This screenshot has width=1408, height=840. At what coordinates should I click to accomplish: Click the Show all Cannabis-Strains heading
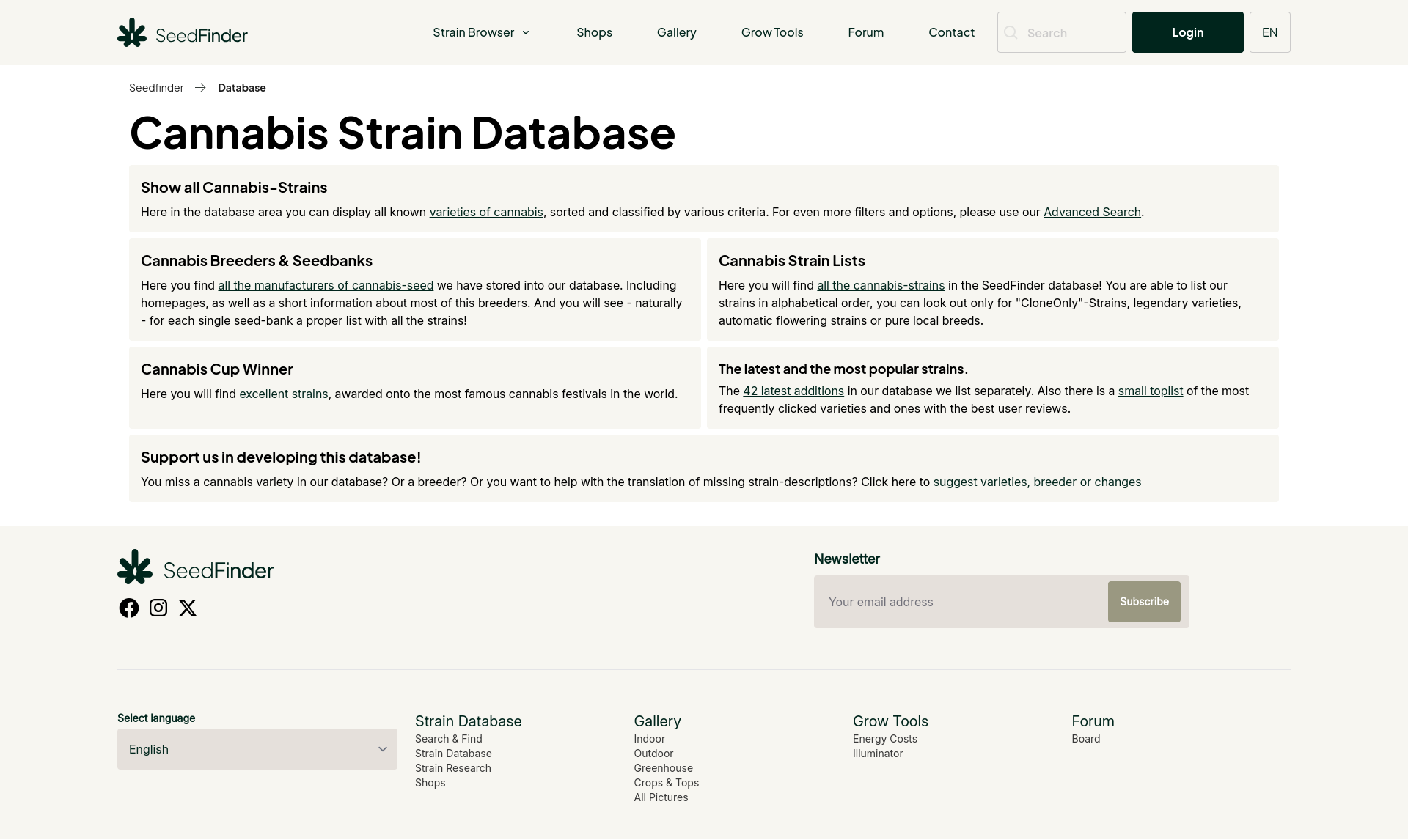click(234, 188)
